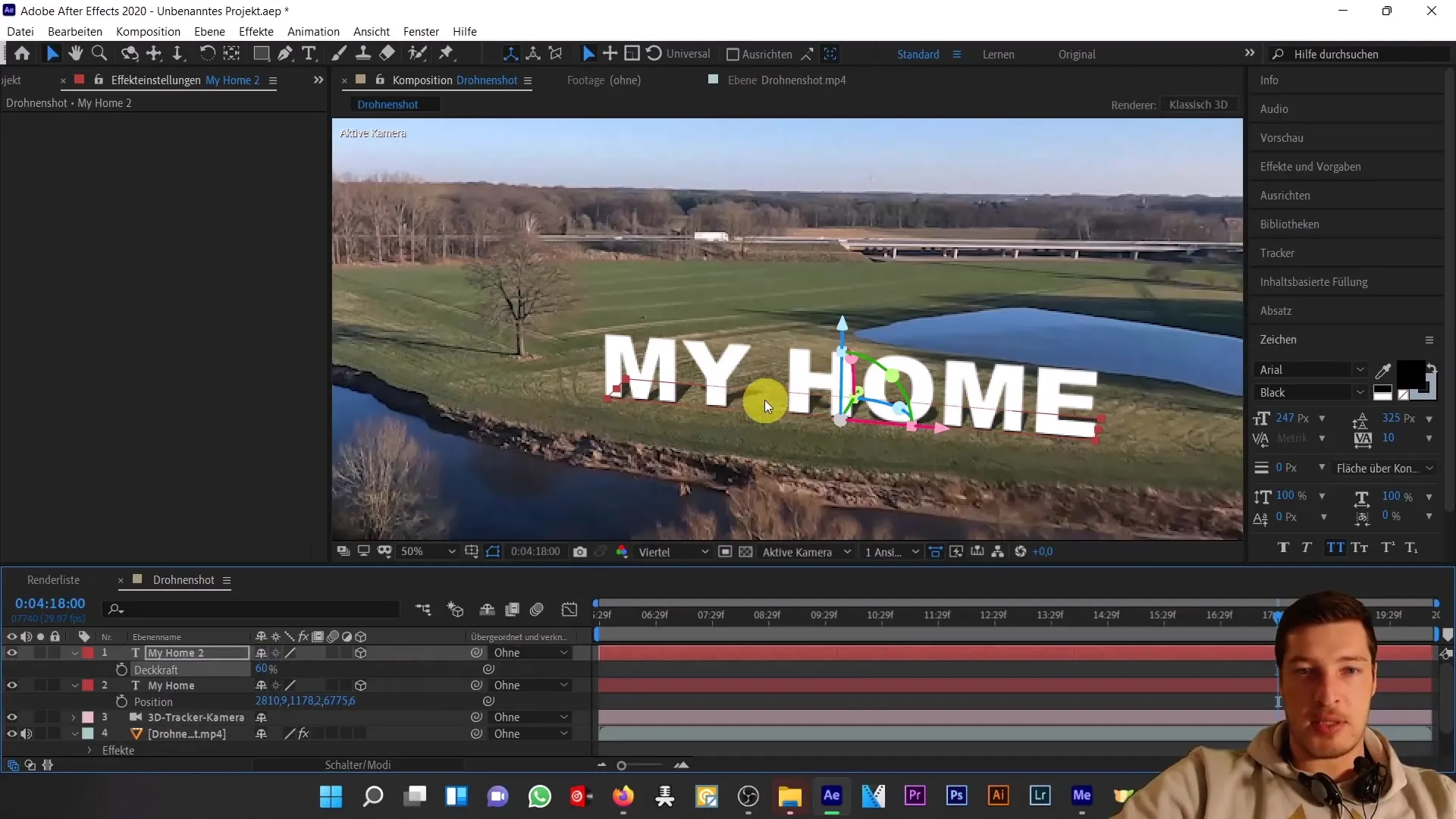Click the graph editor icon in timeline
This screenshot has width=1456, height=819.
tap(570, 609)
